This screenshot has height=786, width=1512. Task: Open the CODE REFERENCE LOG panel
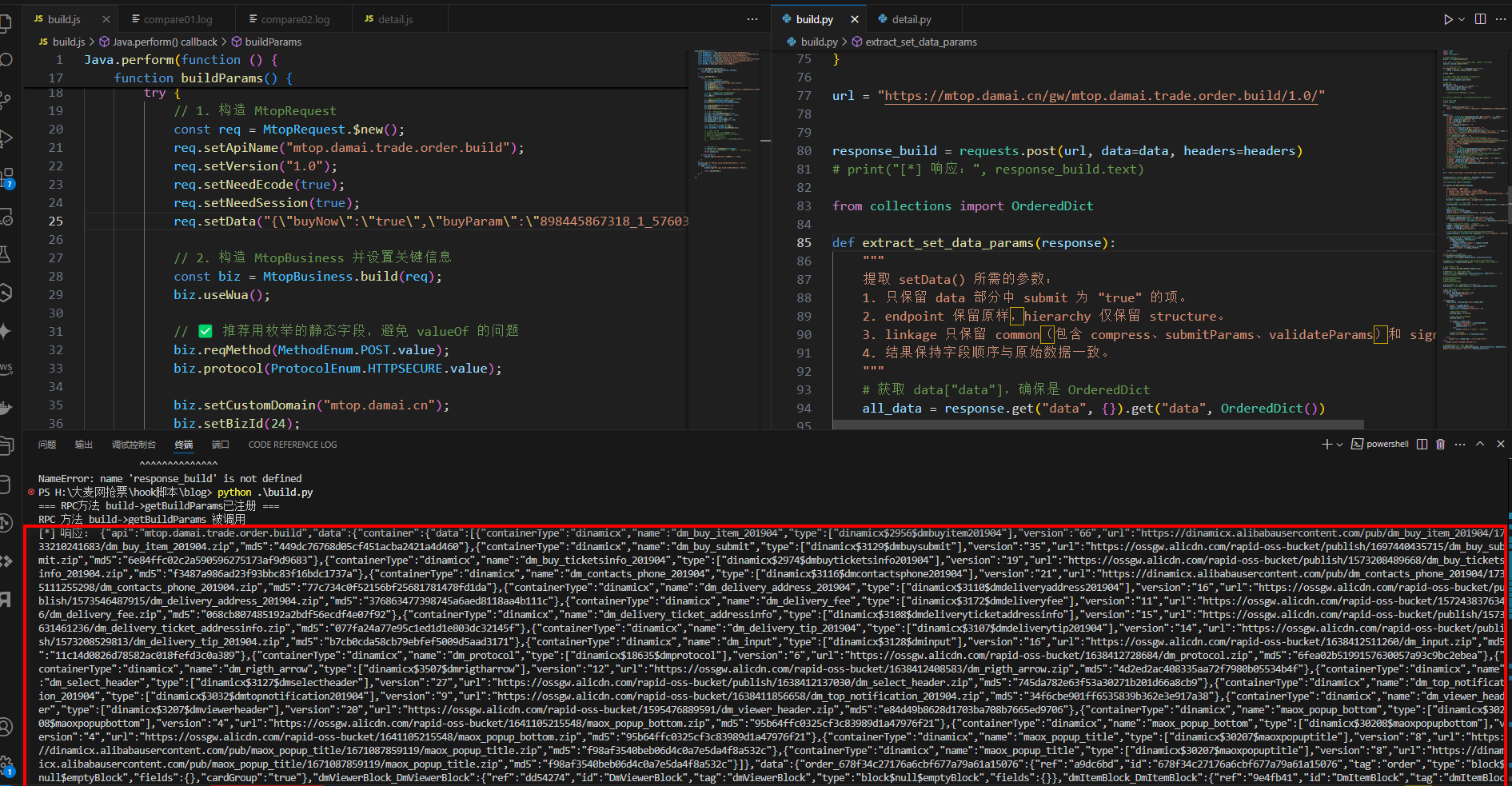tap(292, 445)
